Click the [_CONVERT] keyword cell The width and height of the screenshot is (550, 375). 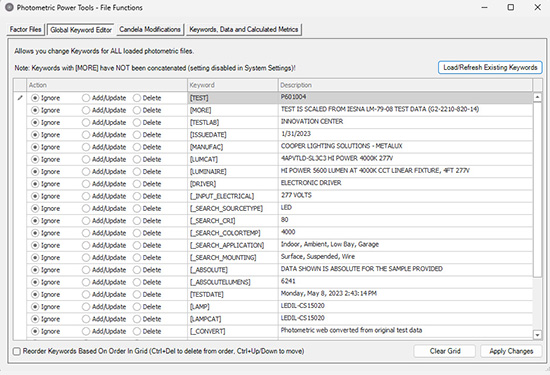pyautogui.click(x=233, y=332)
